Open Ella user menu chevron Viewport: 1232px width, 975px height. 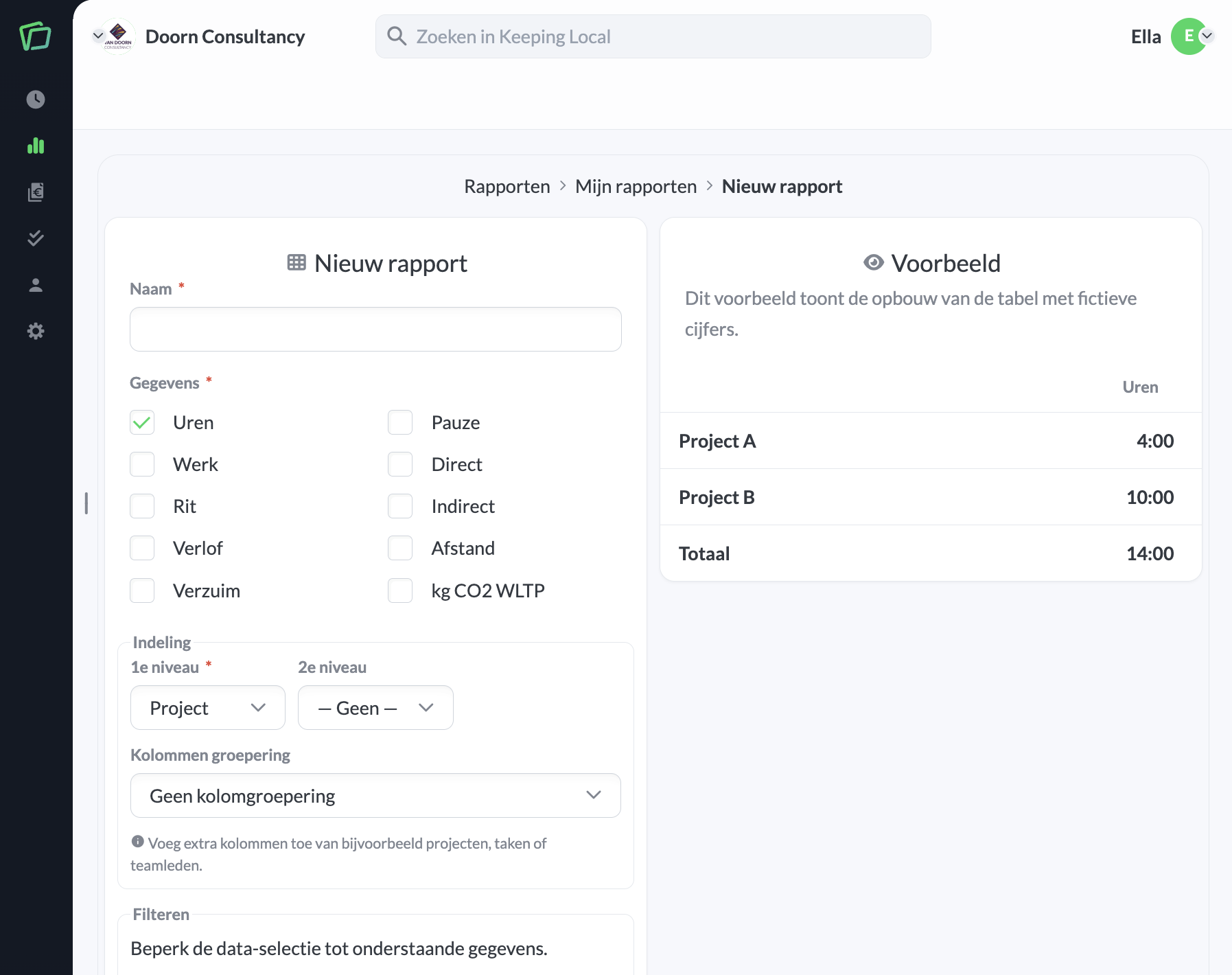[x=1207, y=36]
